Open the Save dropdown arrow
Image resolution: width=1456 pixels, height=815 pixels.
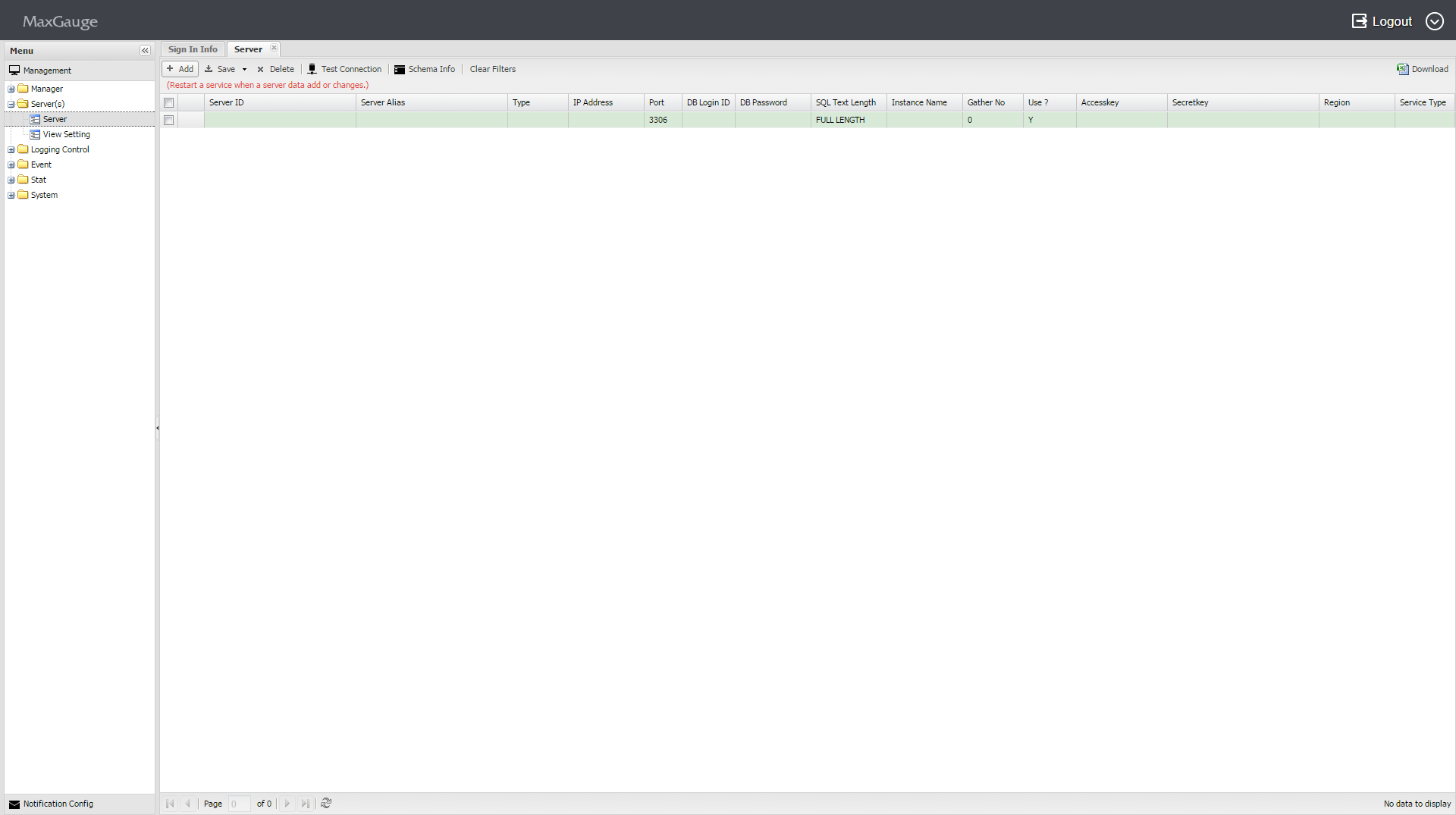tap(244, 69)
